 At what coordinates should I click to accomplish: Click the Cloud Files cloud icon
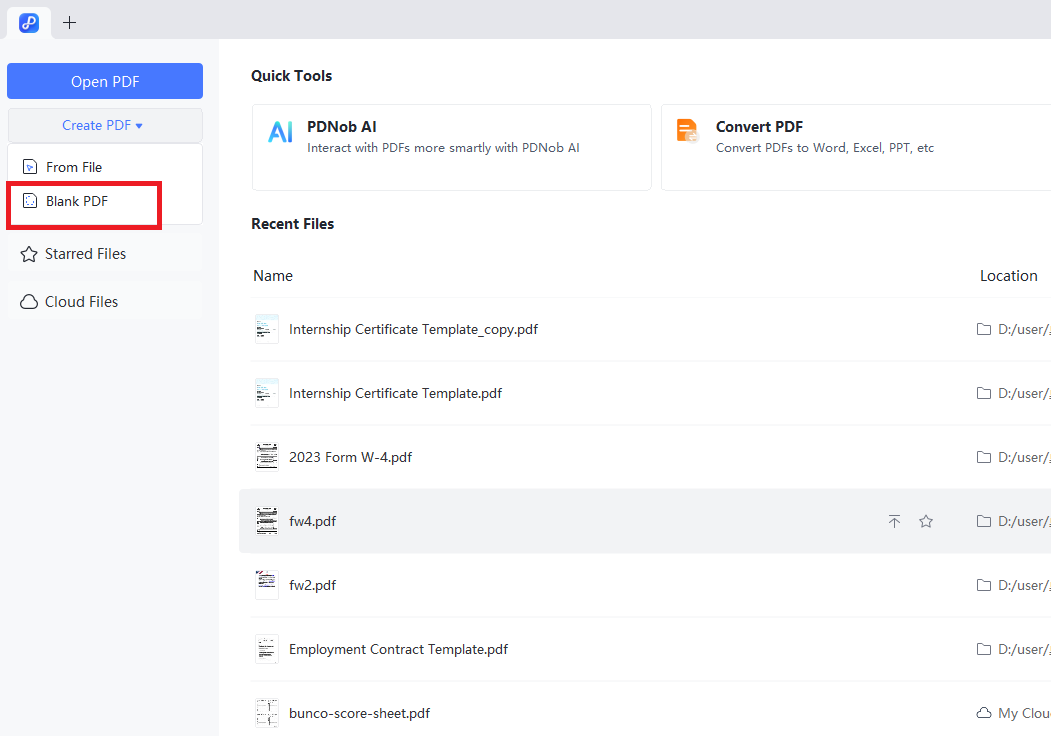point(28,301)
